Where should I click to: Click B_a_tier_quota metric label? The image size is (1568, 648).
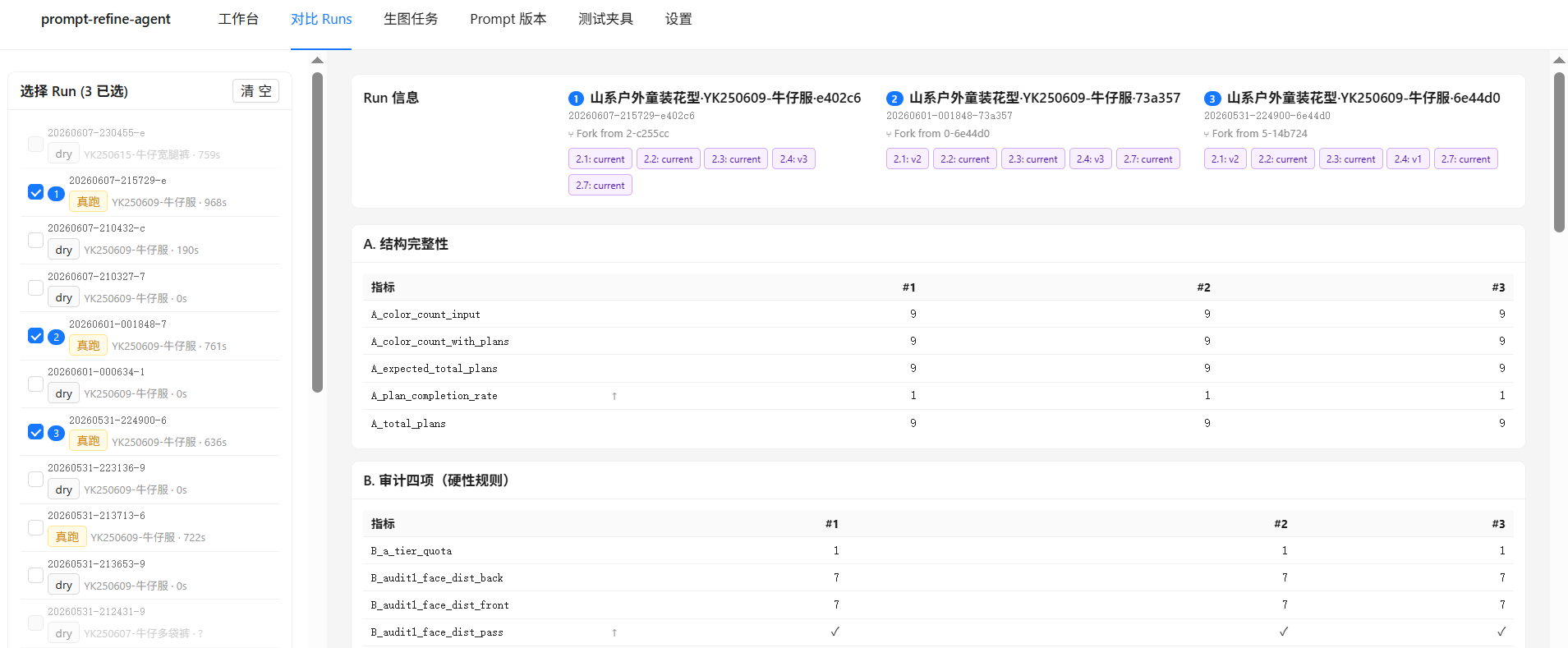click(x=412, y=551)
